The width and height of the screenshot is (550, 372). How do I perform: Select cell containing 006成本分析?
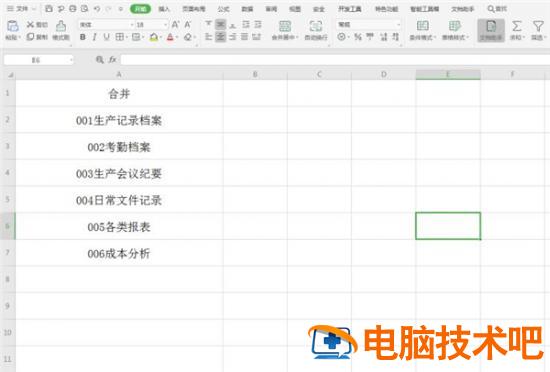(x=119, y=253)
